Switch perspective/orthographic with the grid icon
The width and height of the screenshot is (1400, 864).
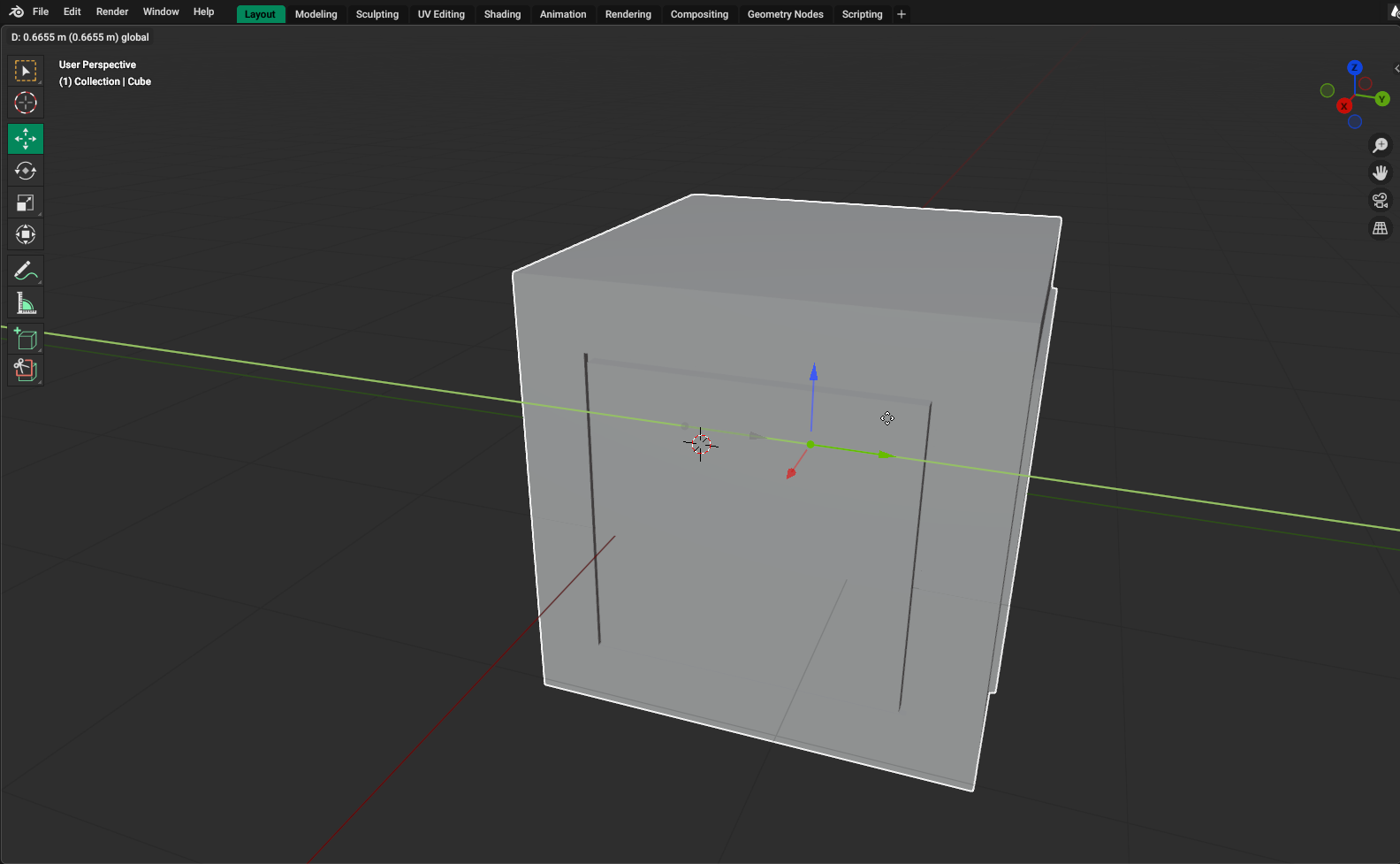pyautogui.click(x=1381, y=229)
